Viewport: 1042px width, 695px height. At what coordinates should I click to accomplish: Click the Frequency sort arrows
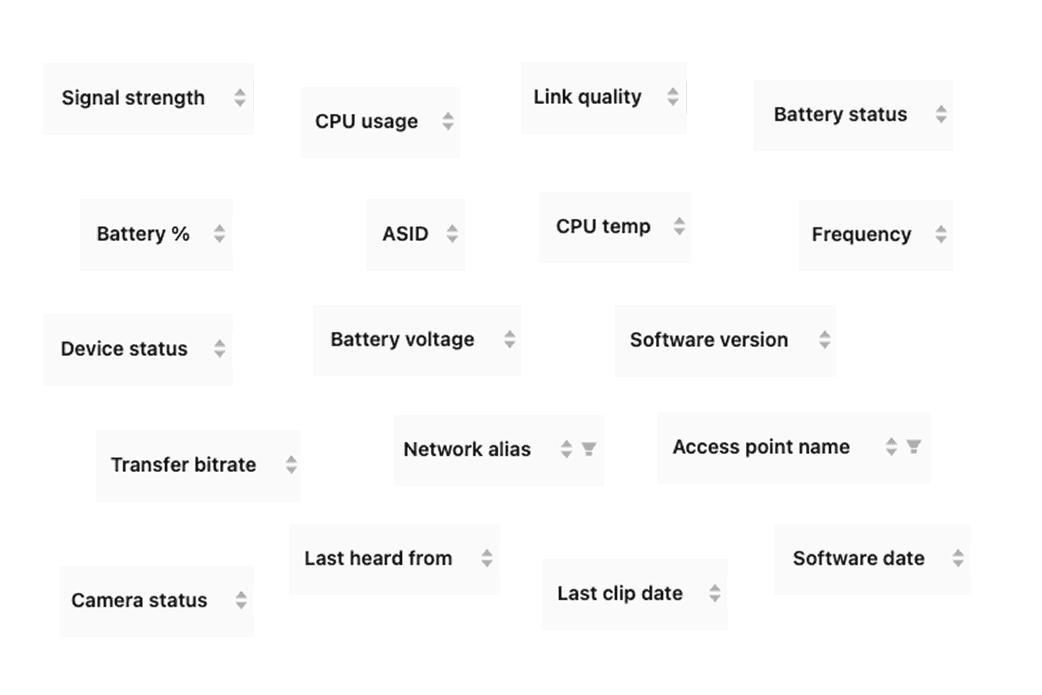point(940,234)
